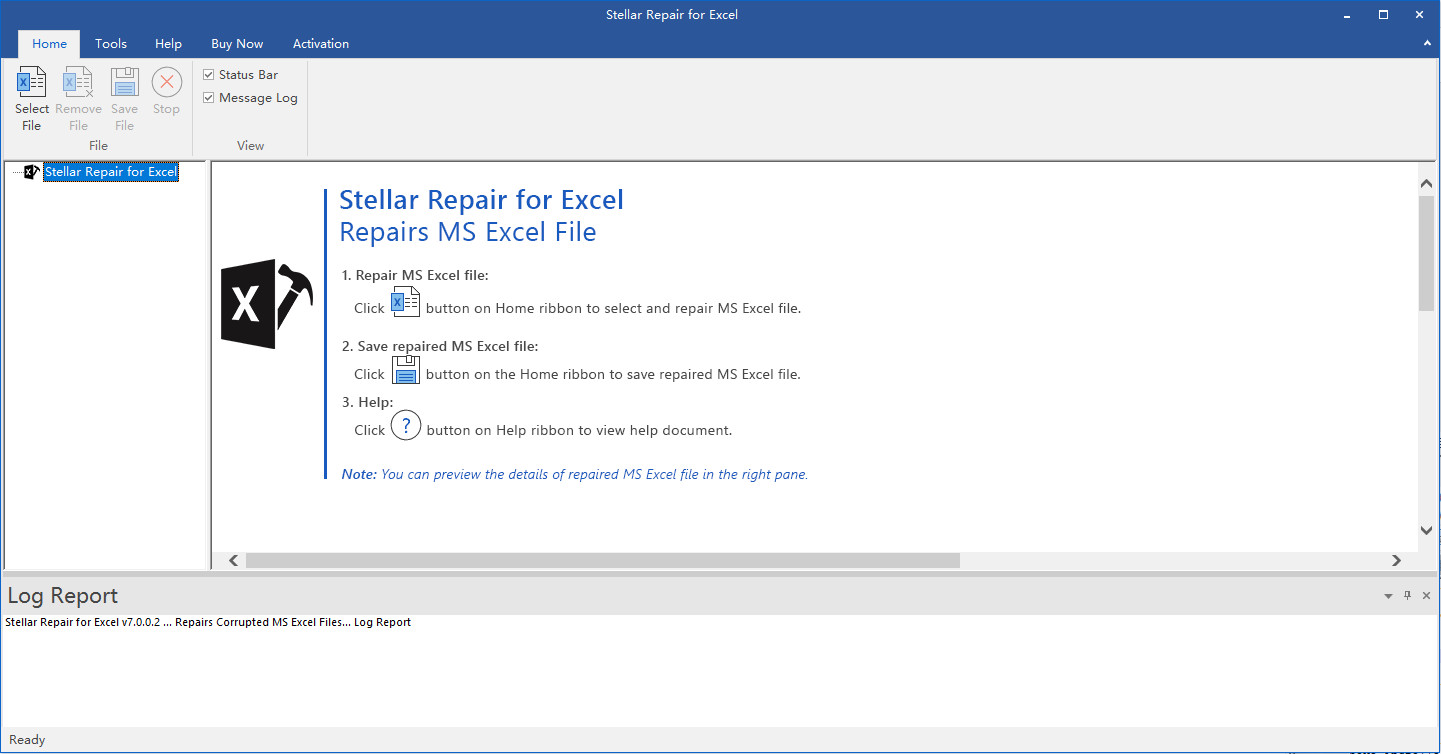
Task: Click the Excel file icon in step 1
Action: click(405, 302)
